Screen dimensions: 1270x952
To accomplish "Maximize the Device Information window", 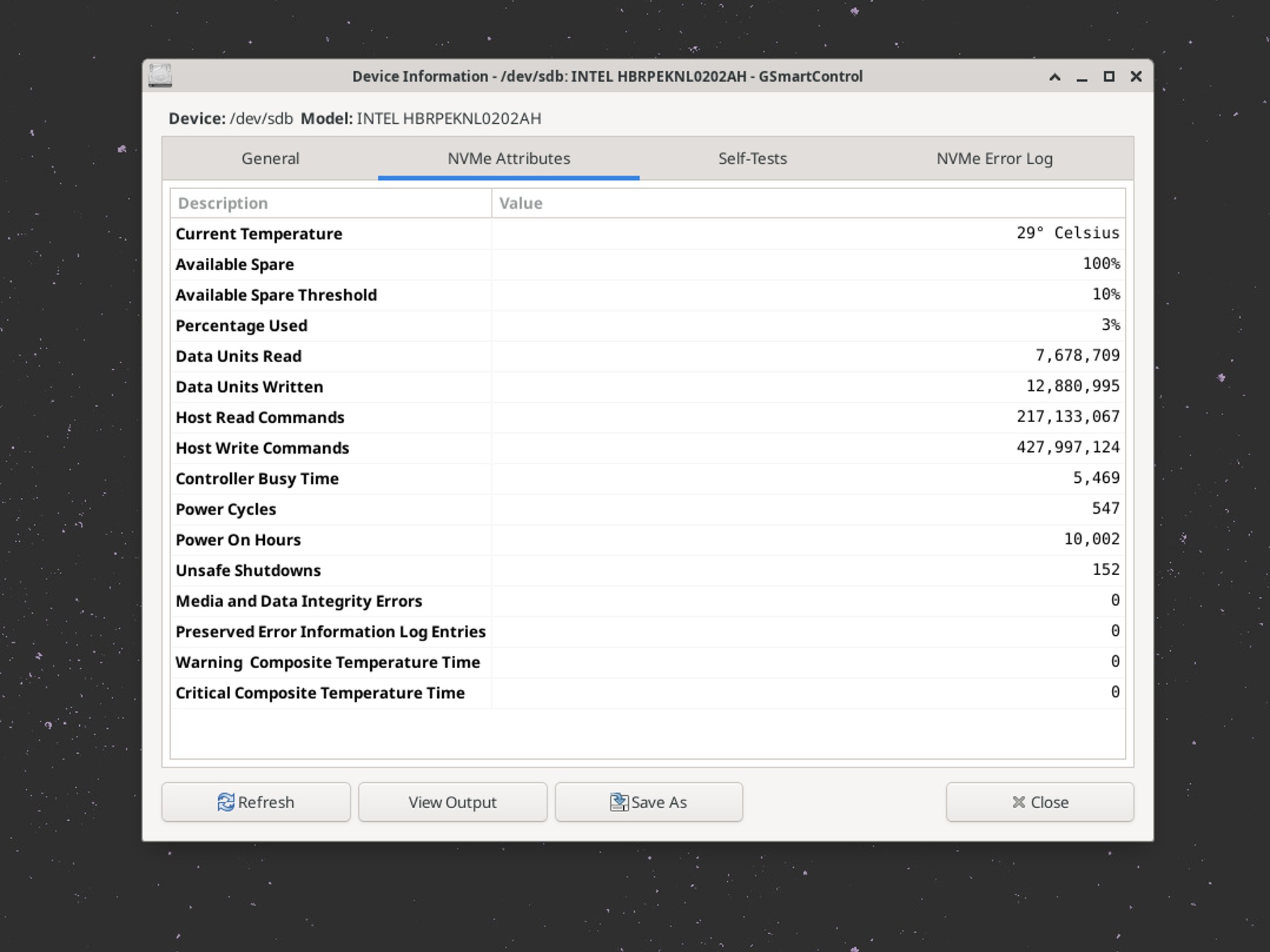I will 1109,77.
